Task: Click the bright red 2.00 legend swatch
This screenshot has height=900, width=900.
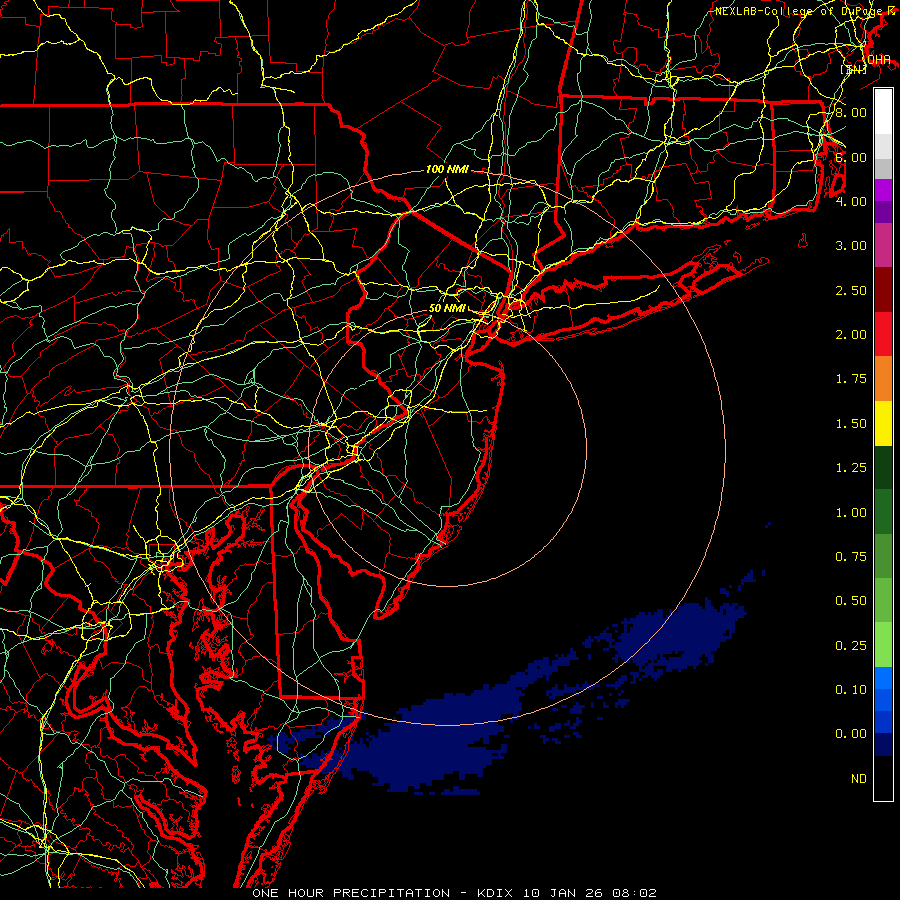Action: [883, 334]
